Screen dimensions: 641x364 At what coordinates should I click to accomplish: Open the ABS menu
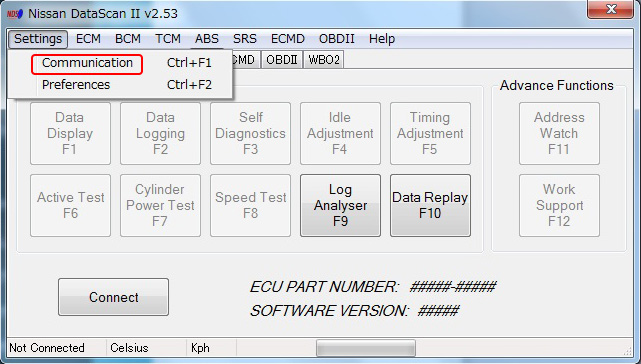(207, 39)
